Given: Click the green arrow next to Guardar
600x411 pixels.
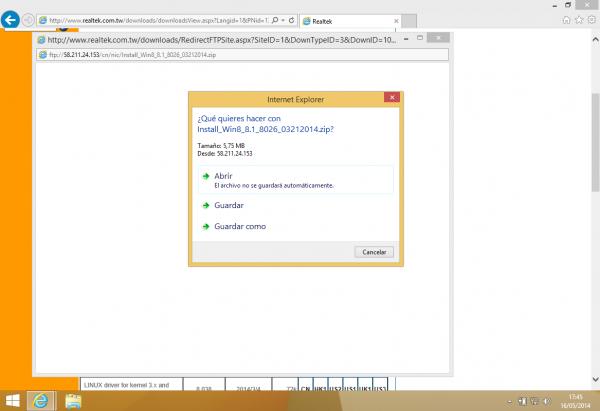Looking at the screenshot, I should pyautogui.click(x=206, y=206).
